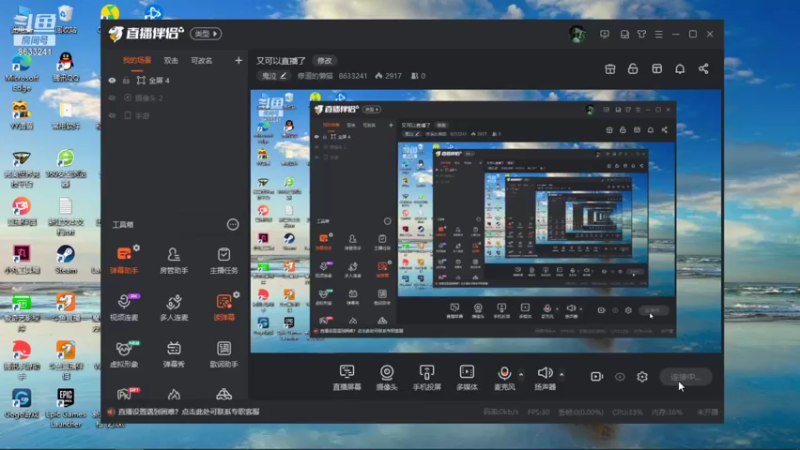Screen dimensions: 800x450
Task: Add a 直播屏幕 screen source
Action: click(x=347, y=378)
